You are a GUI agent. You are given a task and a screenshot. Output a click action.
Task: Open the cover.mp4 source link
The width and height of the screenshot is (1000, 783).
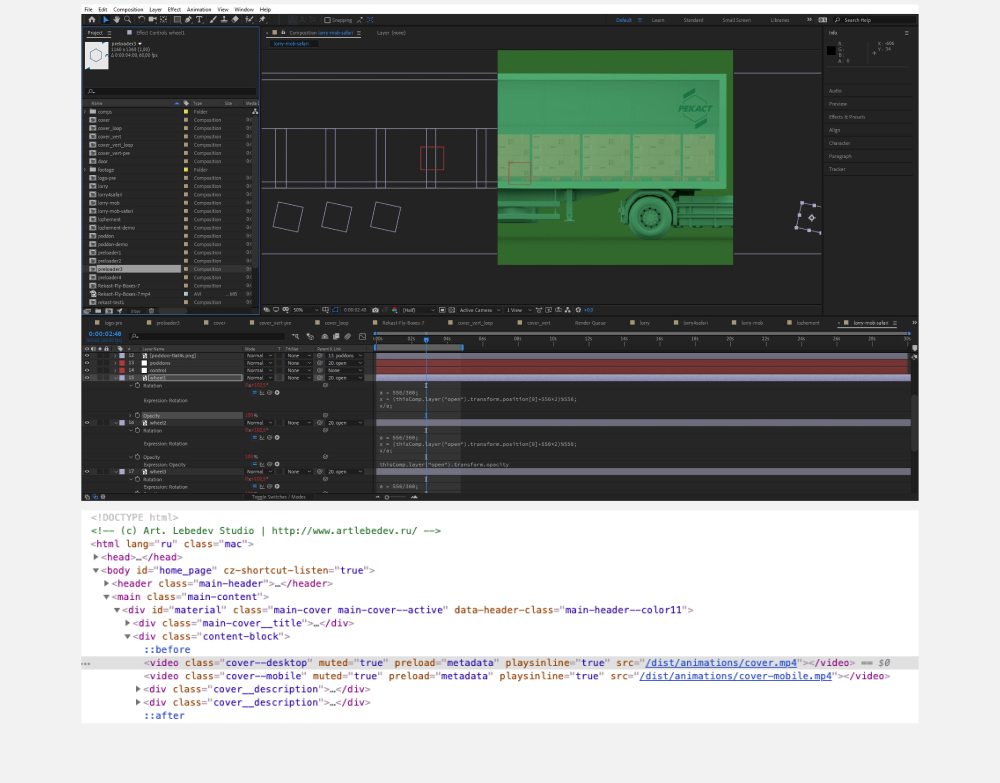click(x=721, y=663)
